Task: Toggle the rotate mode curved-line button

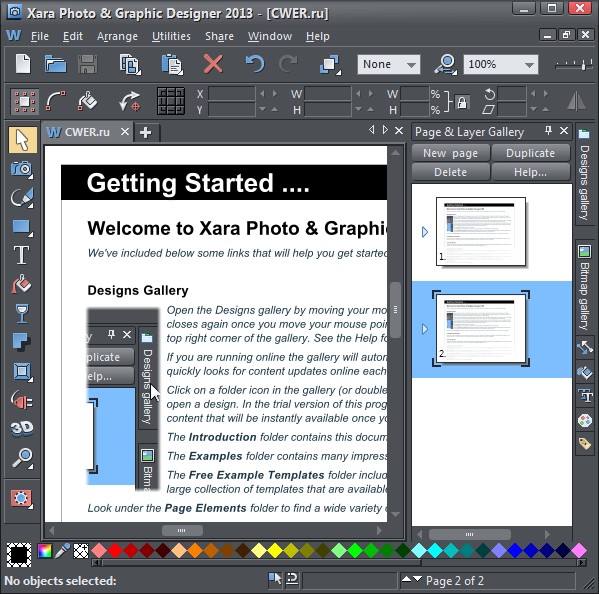Action: click(x=56, y=101)
